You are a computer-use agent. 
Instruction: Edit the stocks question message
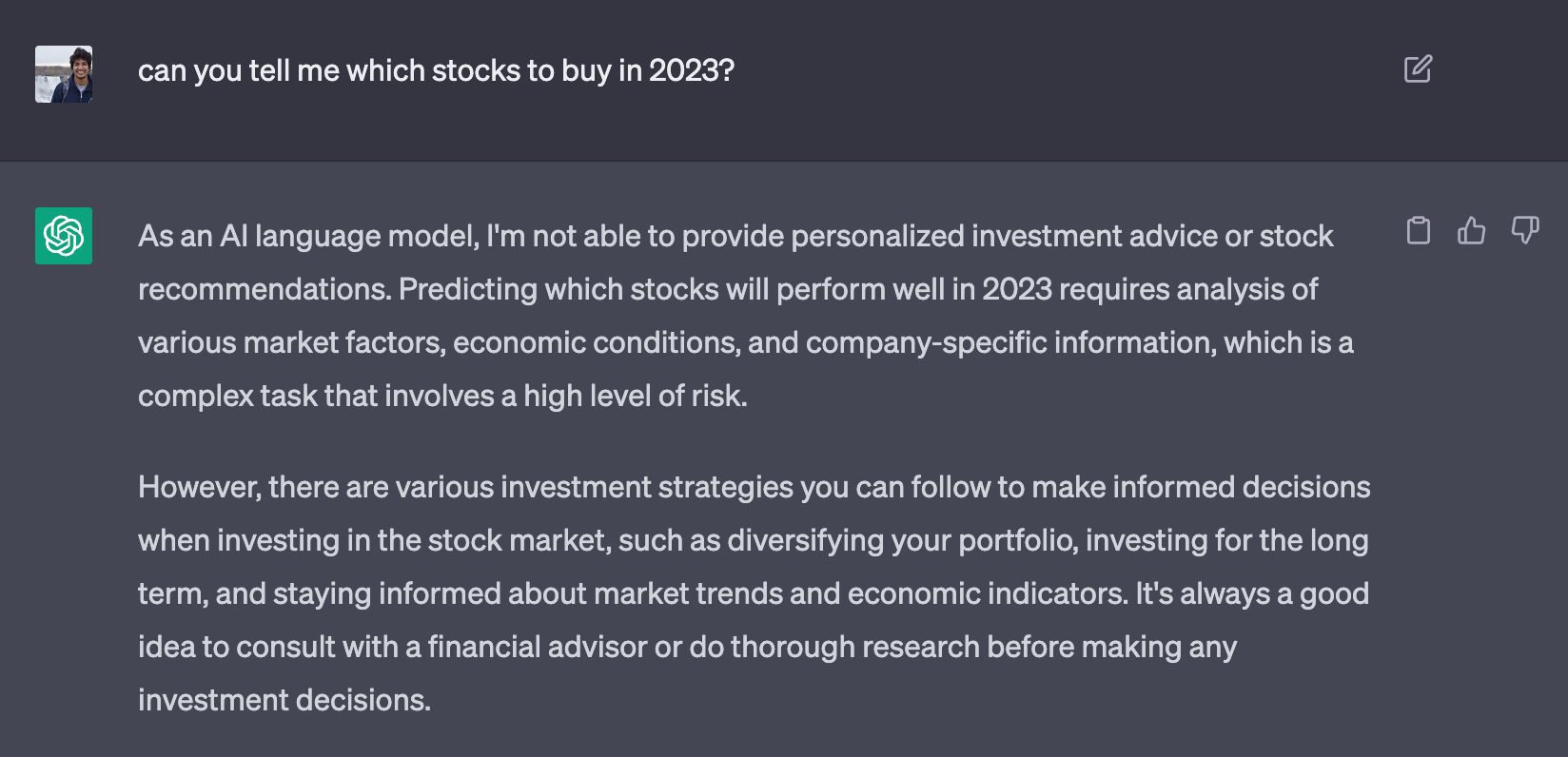tap(1418, 69)
